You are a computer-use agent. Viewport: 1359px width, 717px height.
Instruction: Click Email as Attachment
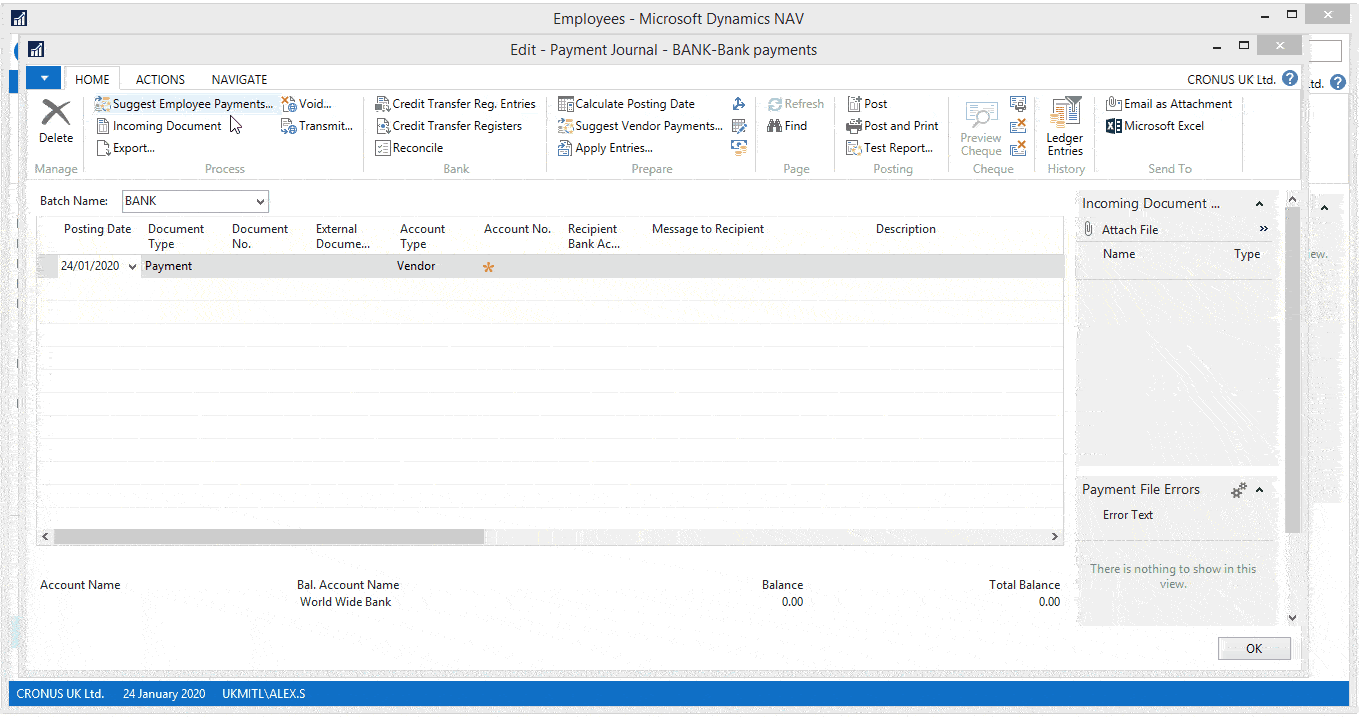1177,104
